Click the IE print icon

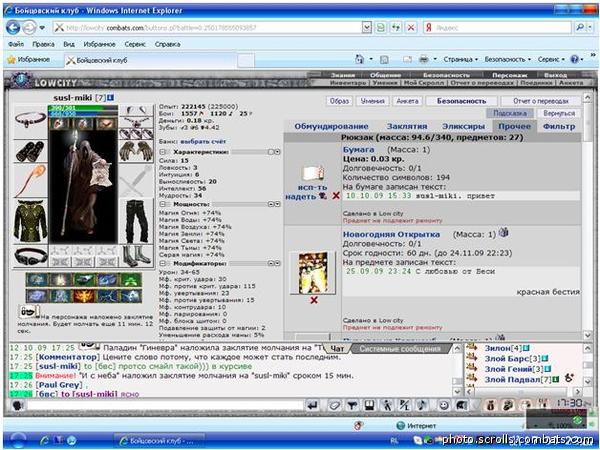tap(424, 59)
